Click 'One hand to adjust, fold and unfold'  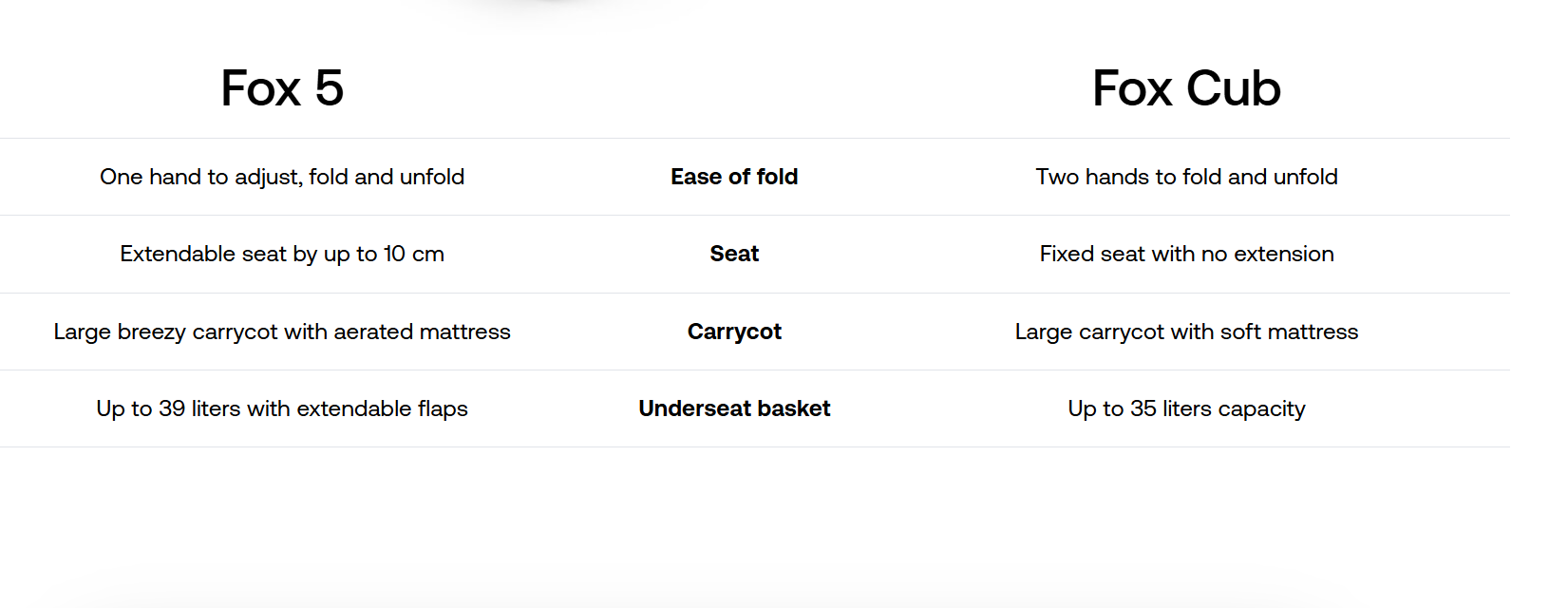pyautogui.click(x=282, y=177)
